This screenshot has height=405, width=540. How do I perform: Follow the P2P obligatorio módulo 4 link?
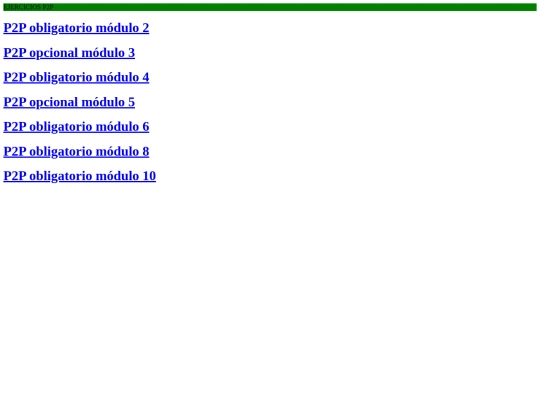[76, 77]
